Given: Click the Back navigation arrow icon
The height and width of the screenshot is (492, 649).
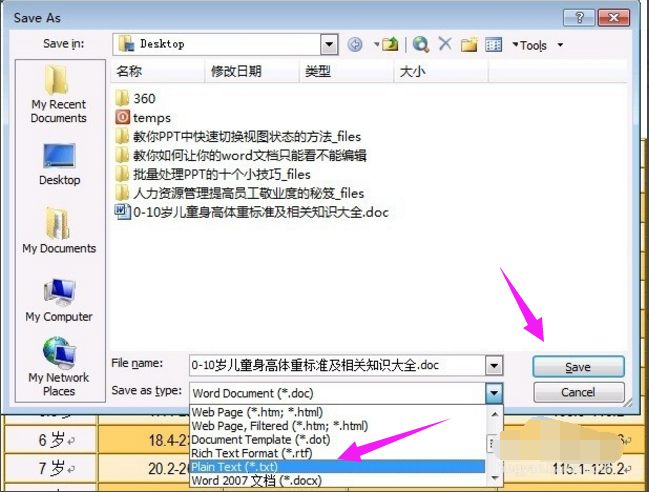Looking at the screenshot, I should point(355,45).
